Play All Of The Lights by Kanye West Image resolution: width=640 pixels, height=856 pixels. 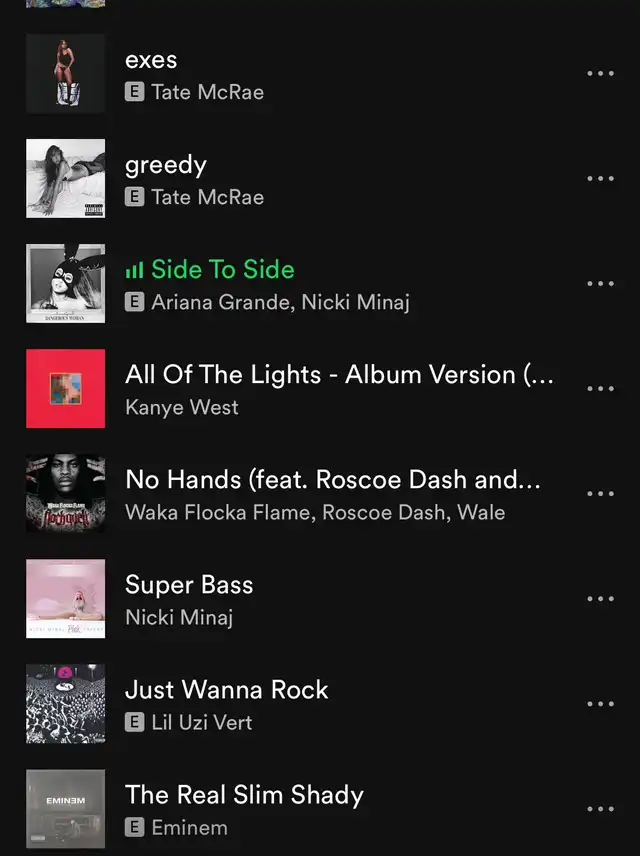(320, 389)
